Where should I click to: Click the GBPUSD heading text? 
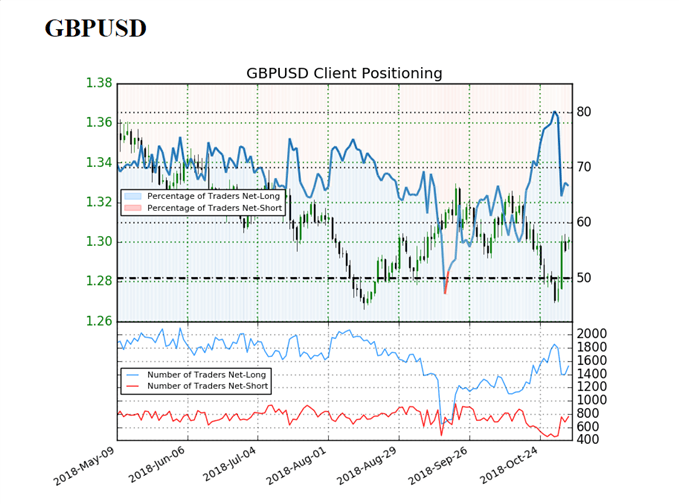95,29
